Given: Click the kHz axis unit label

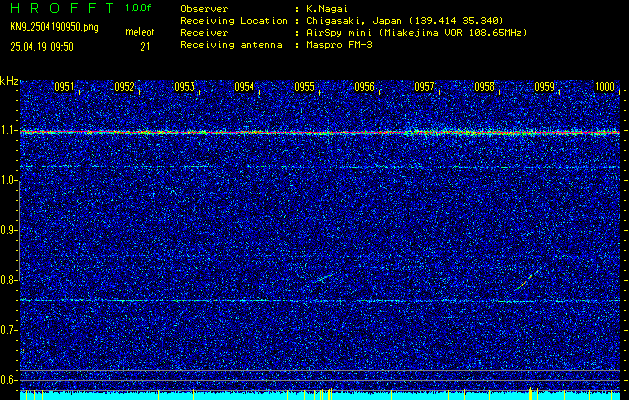Looking at the screenshot, I should point(9,81).
